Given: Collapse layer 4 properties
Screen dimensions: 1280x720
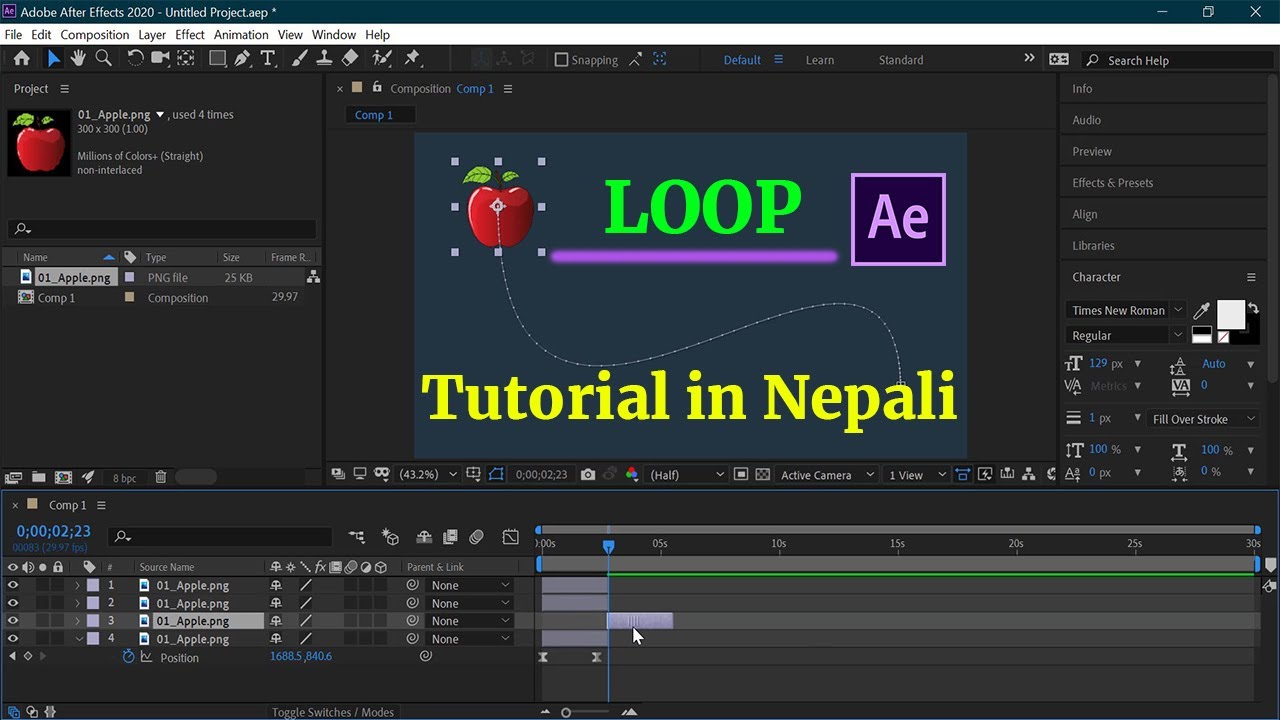Looking at the screenshot, I should pyautogui.click(x=78, y=639).
